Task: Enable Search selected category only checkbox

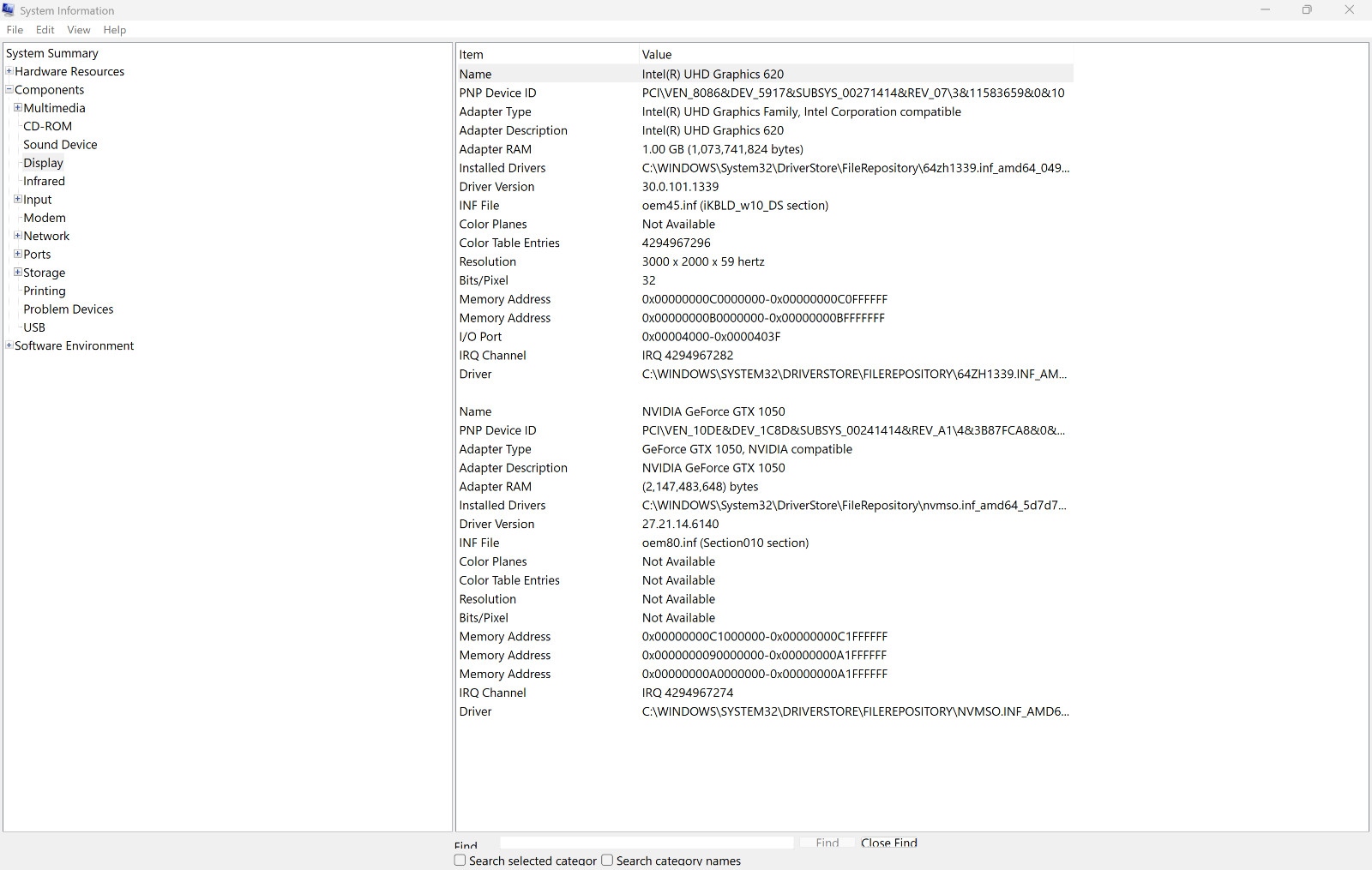Action: 460,860
